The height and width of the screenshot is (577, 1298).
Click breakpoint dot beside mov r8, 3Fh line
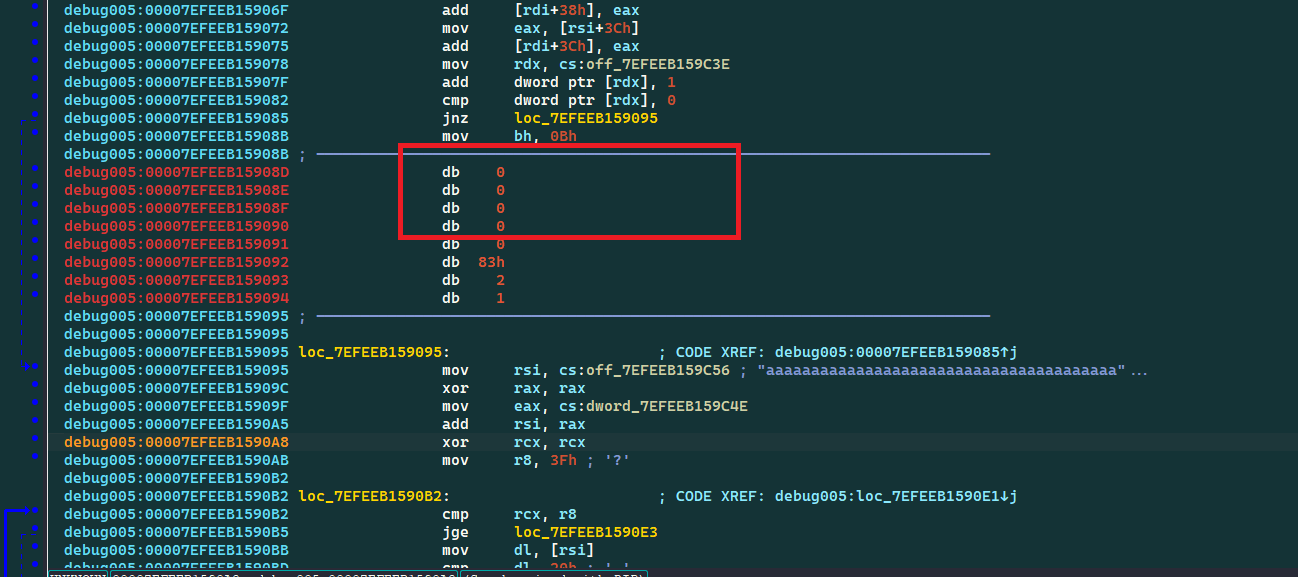coord(35,461)
